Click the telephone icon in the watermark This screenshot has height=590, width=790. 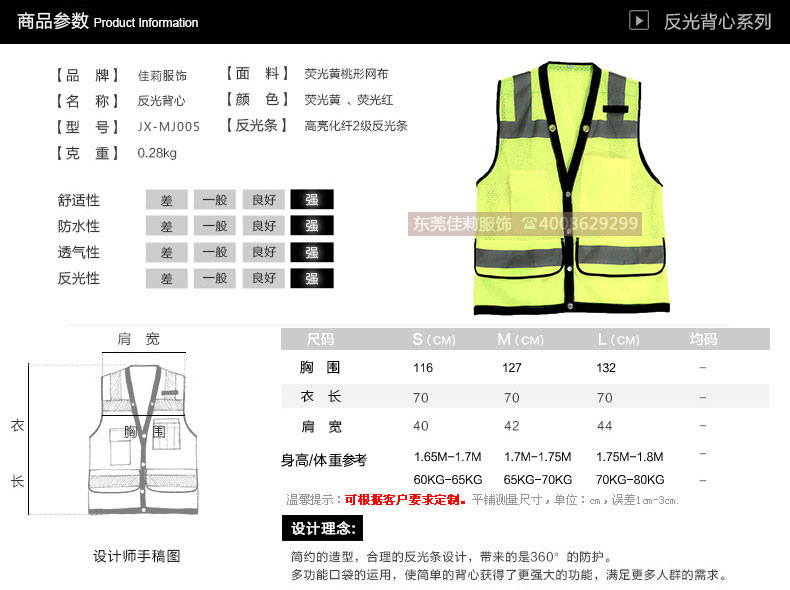[529, 224]
